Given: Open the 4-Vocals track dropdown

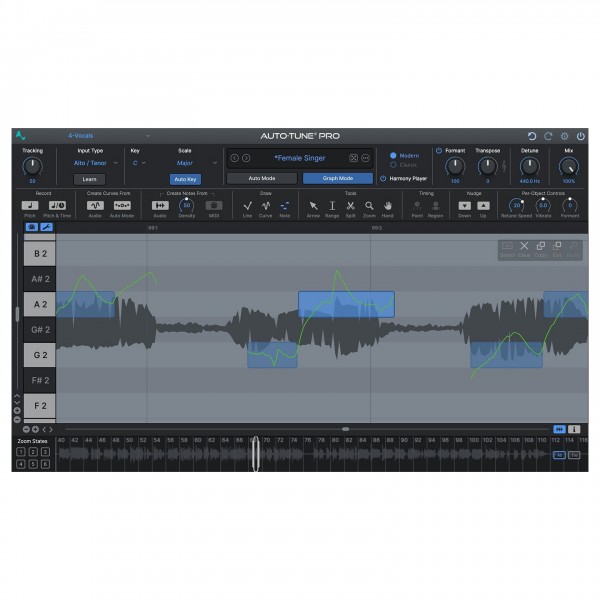Looking at the screenshot, I should [109, 136].
